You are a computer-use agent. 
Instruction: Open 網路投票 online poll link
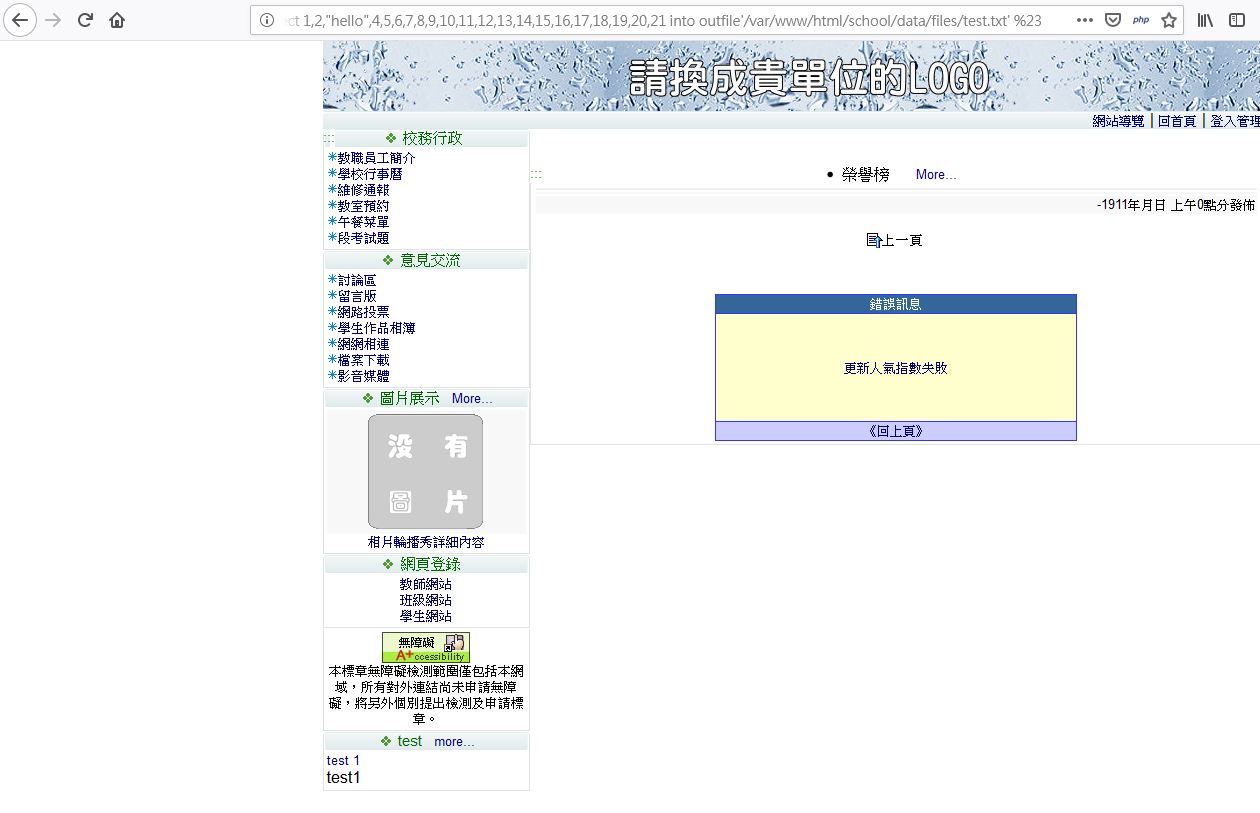pyautogui.click(x=363, y=312)
